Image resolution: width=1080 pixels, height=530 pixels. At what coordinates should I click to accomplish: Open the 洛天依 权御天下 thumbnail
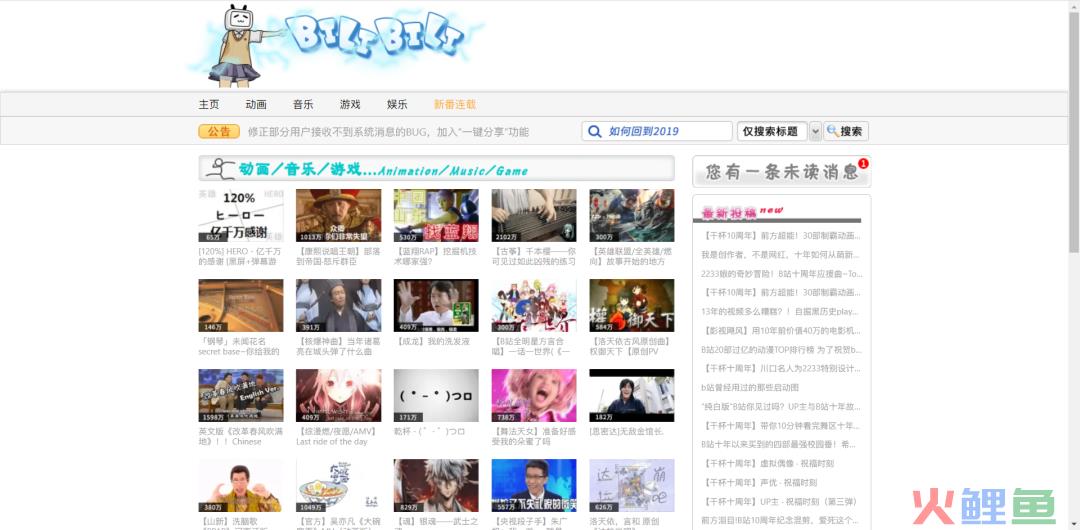coord(632,305)
